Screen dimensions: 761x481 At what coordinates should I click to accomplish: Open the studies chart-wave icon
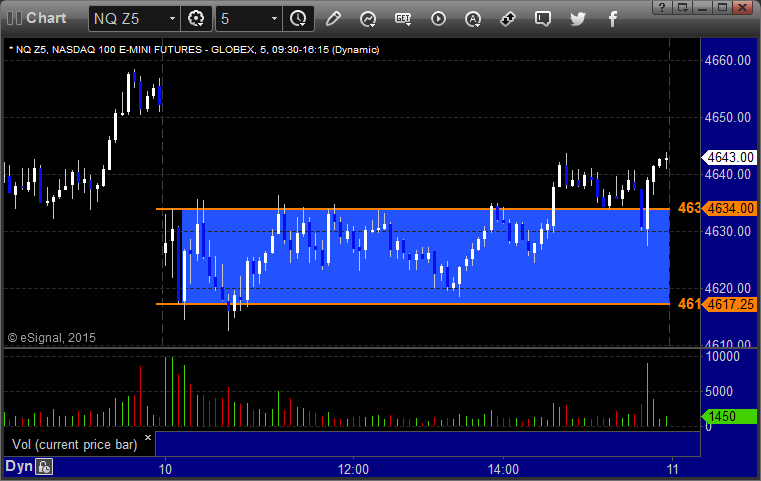[368, 19]
